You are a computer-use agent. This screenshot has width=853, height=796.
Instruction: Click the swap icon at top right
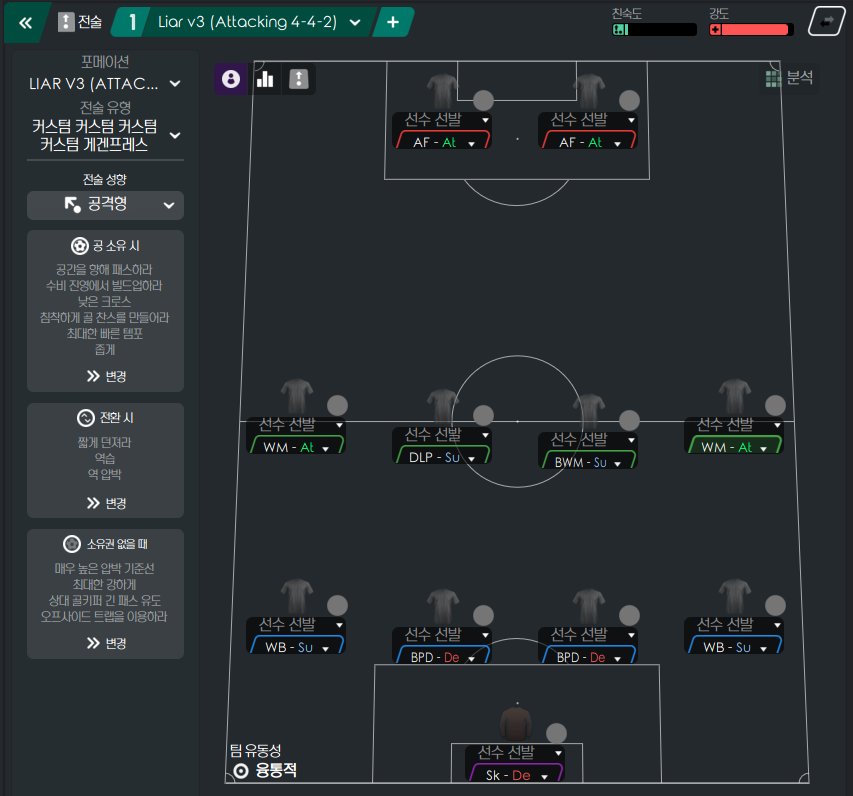coord(826,21)
